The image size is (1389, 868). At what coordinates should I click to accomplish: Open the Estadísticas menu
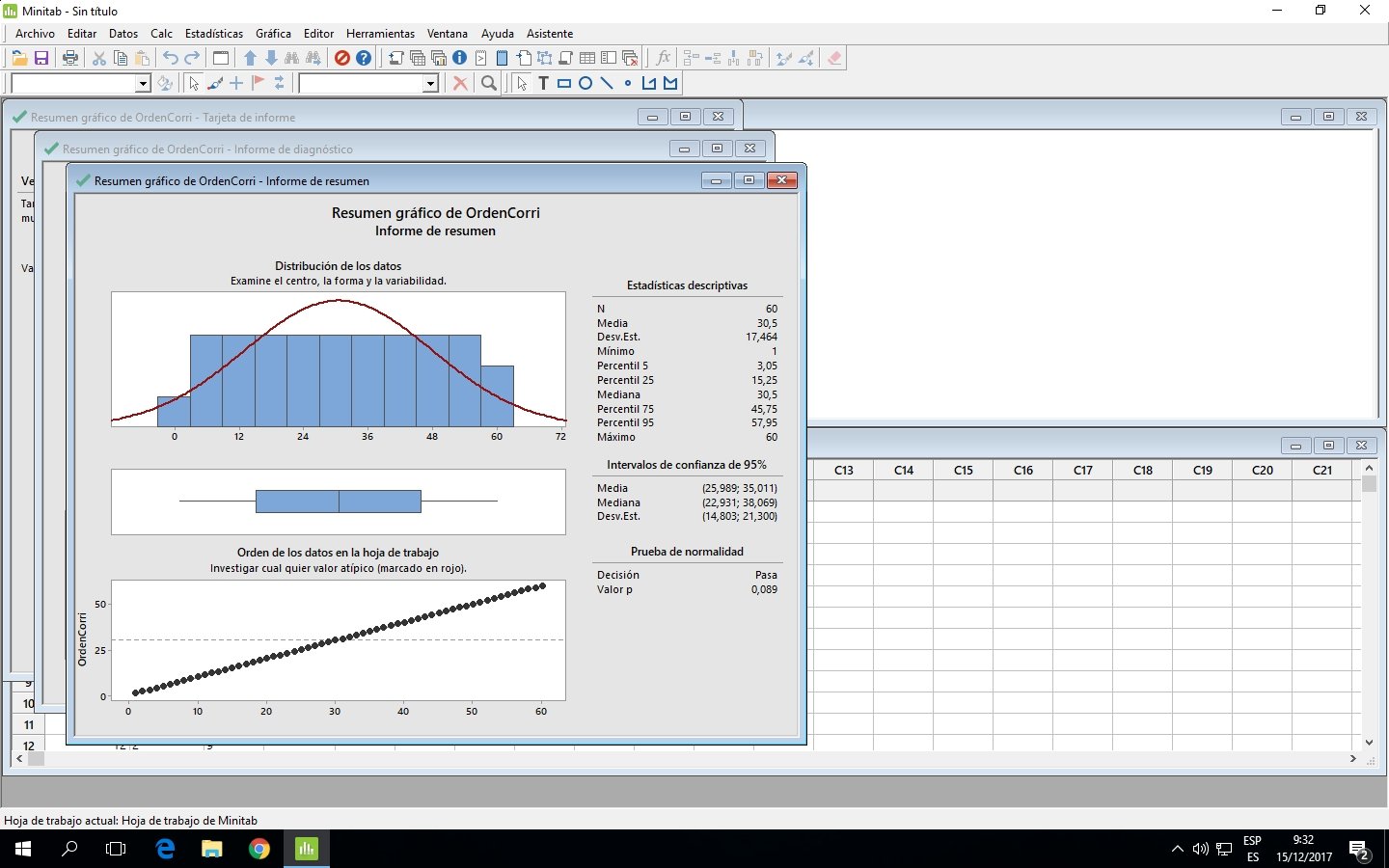[x=214, y=34]
